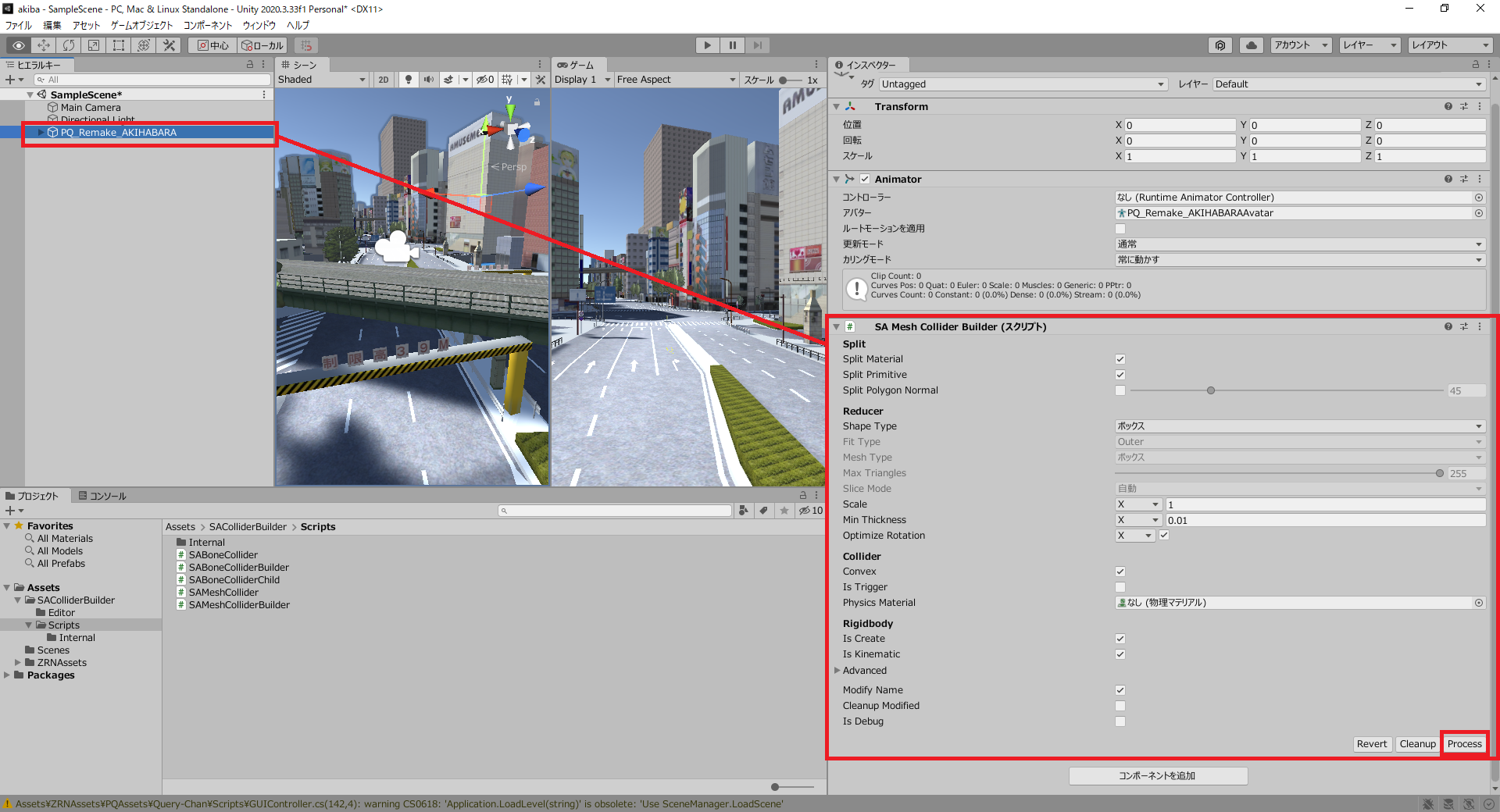Click the collaborate cloud icon
1500x812 pixels.
pos(1251,45)
